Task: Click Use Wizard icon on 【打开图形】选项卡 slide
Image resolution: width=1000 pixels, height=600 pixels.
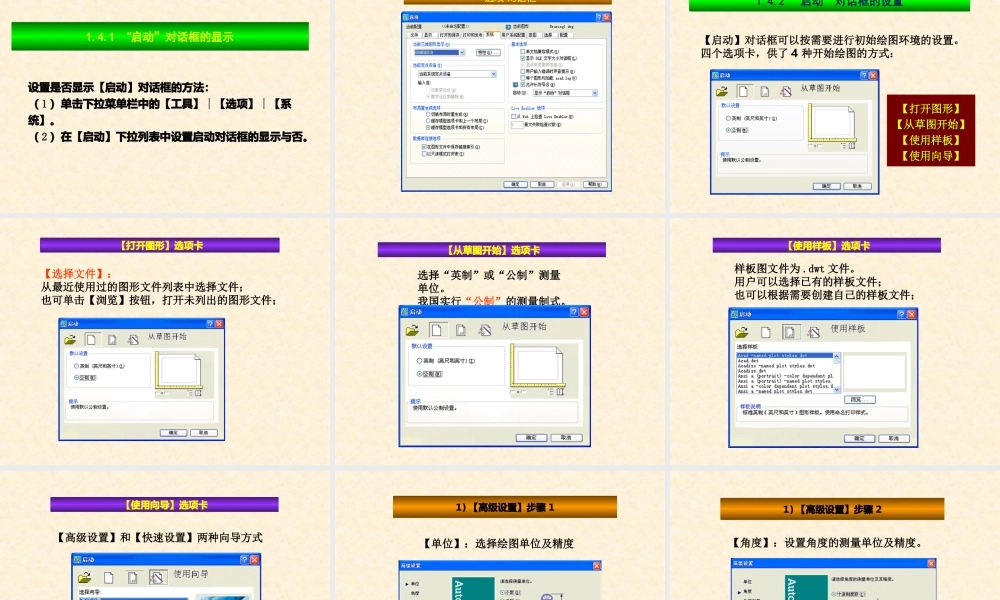Action: coord(133,340)
